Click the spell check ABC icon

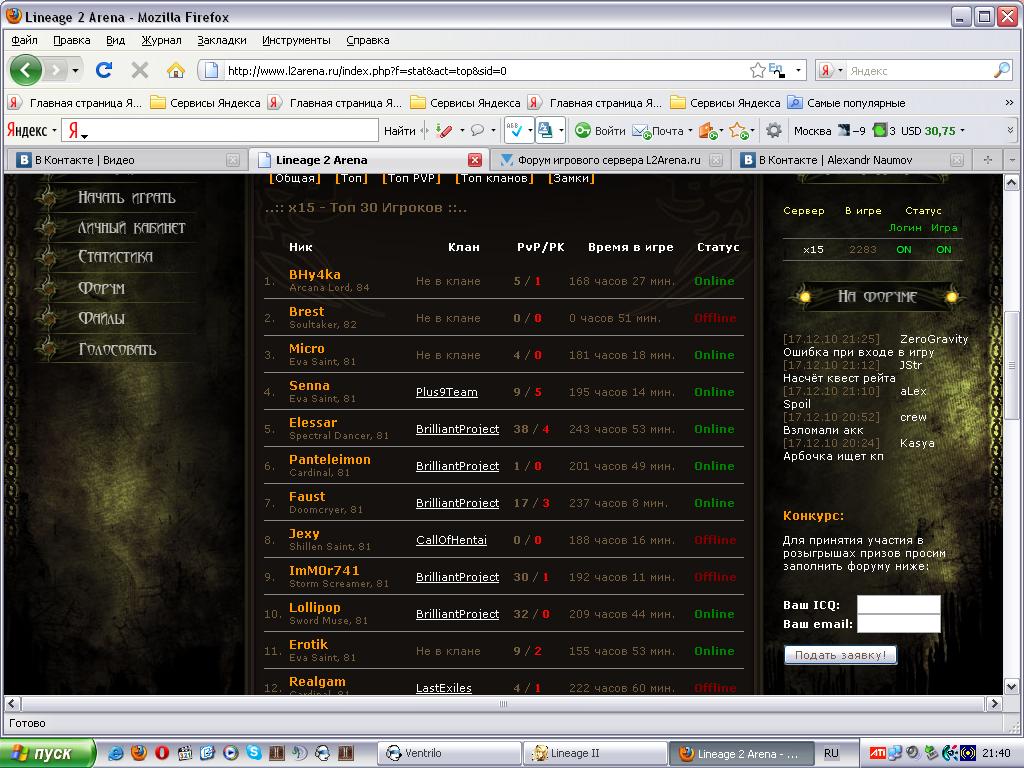pos(515,130)
